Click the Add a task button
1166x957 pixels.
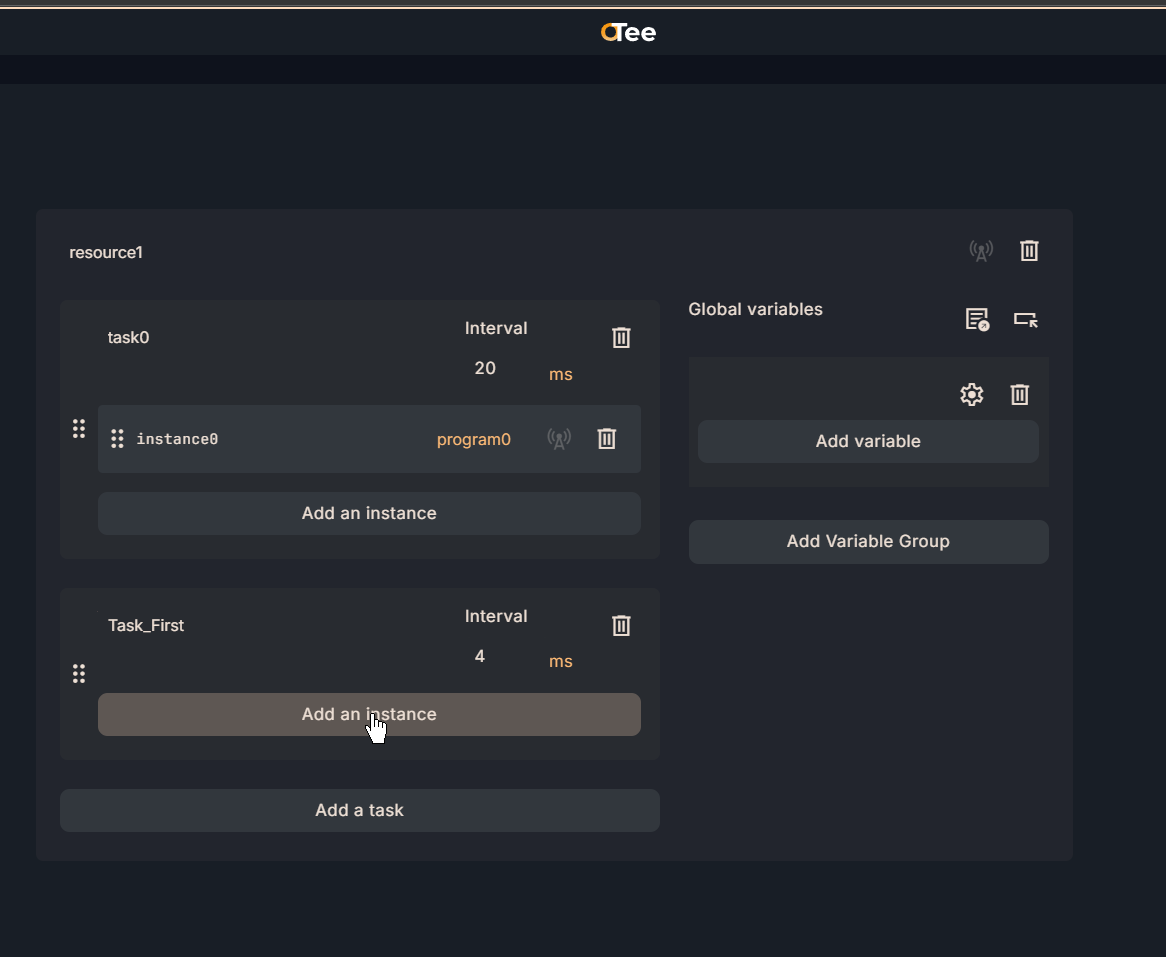click(x=359, y=810)
